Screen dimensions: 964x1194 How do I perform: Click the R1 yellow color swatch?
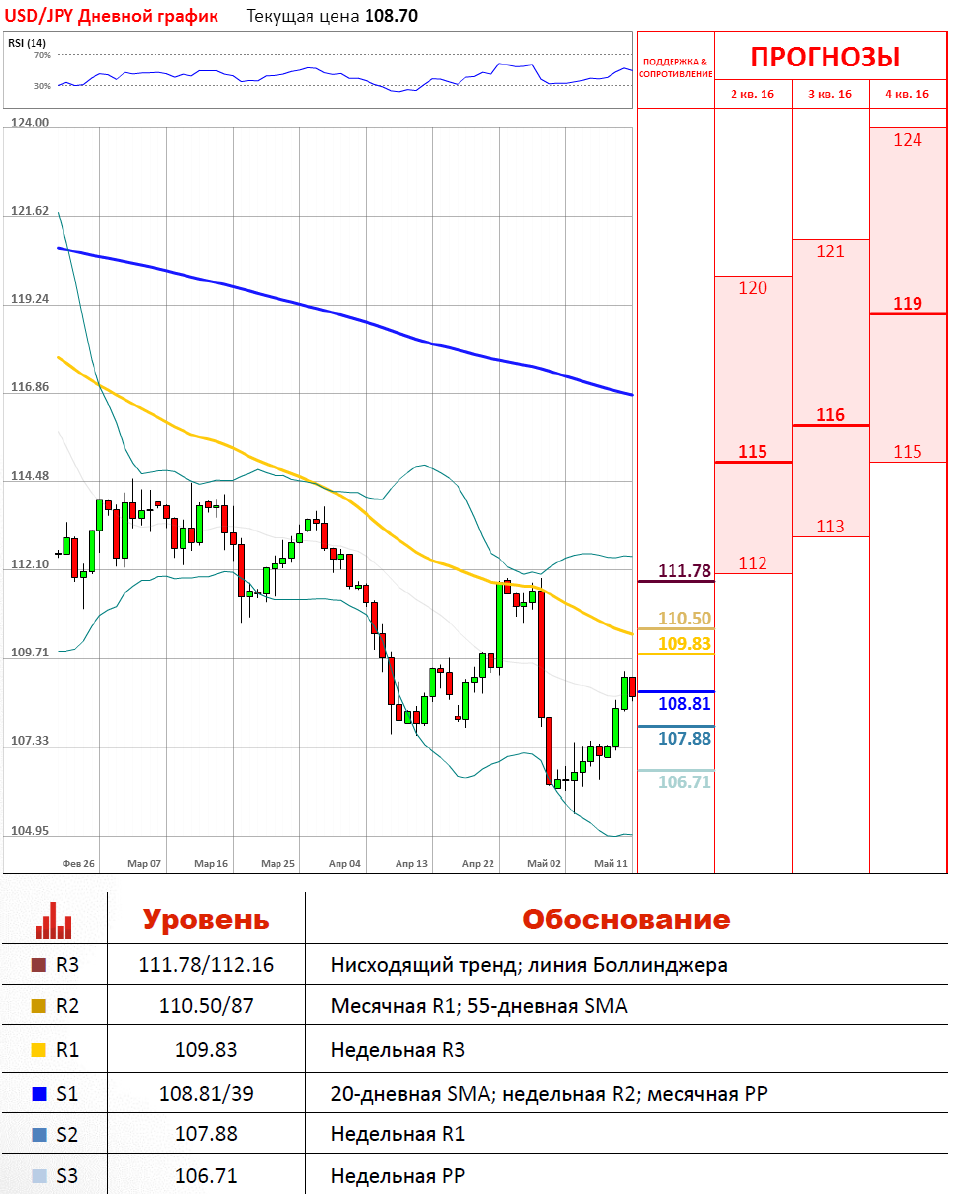click(39, 1050)
